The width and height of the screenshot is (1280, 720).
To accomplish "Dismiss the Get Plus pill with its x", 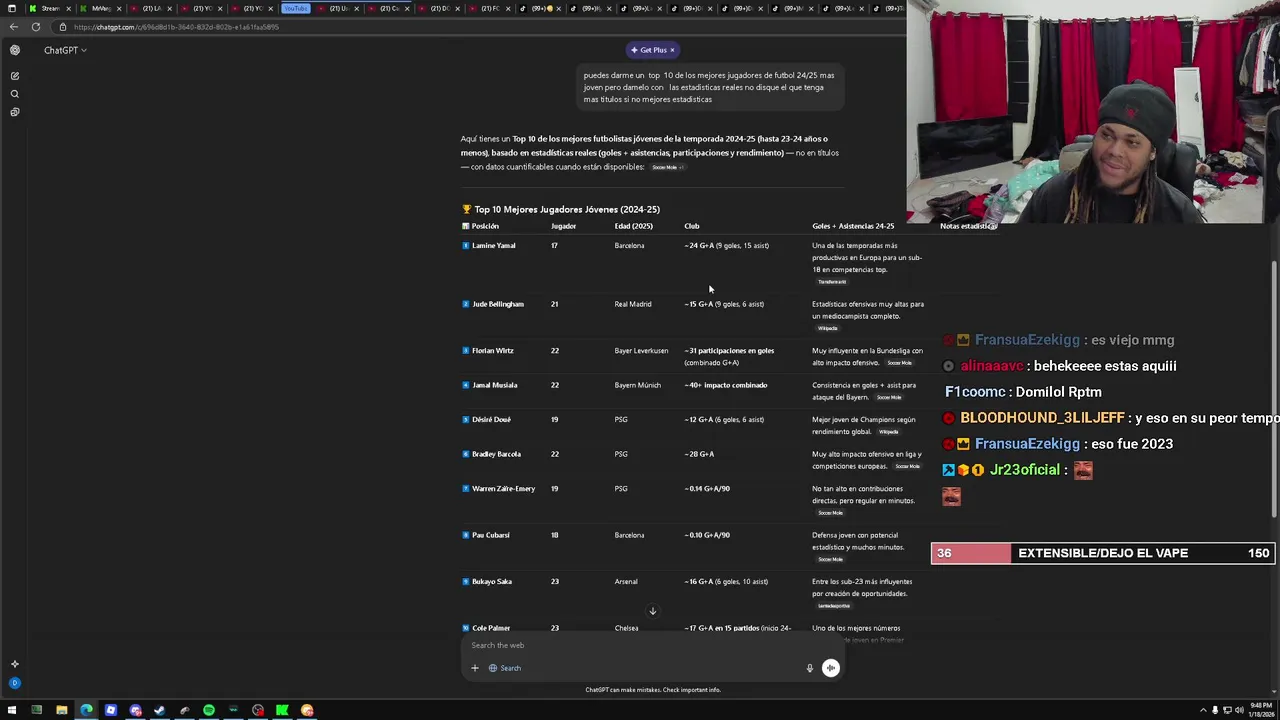I will pos(672,50).
